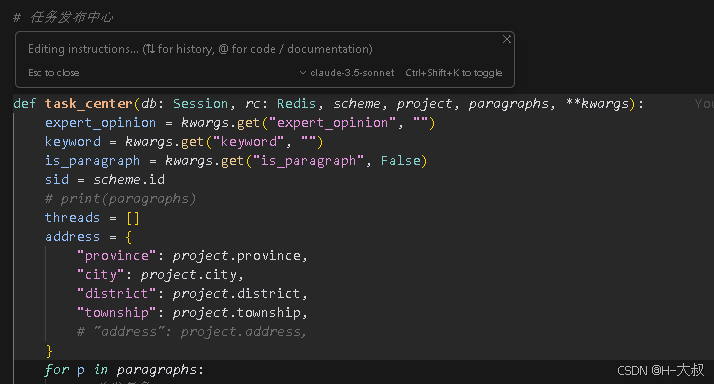Place cursor on task_center function name
Viewport: 714px width, 384px height.
(88, 104)
